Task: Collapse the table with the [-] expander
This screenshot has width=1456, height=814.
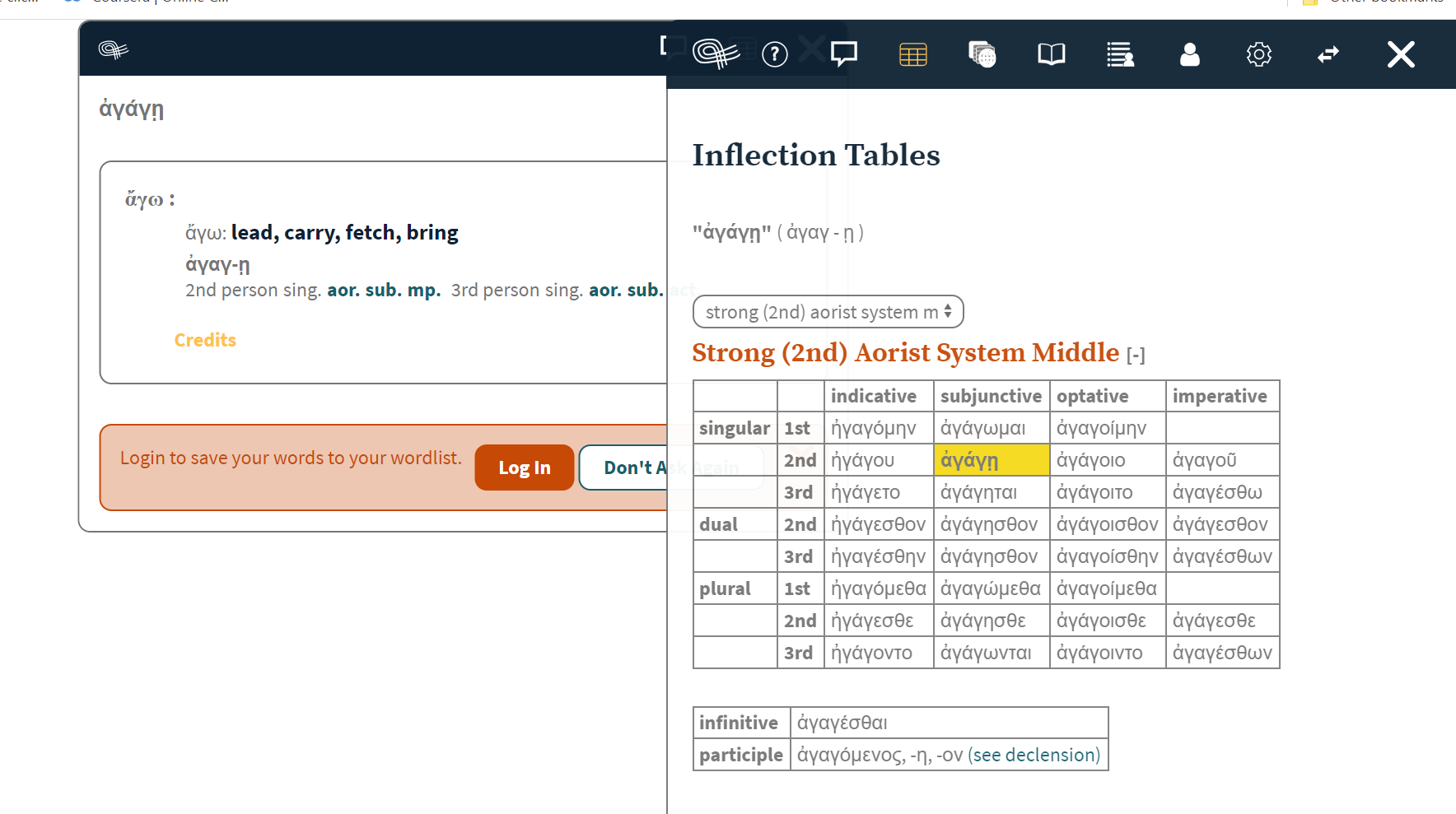Action: 1135,354
